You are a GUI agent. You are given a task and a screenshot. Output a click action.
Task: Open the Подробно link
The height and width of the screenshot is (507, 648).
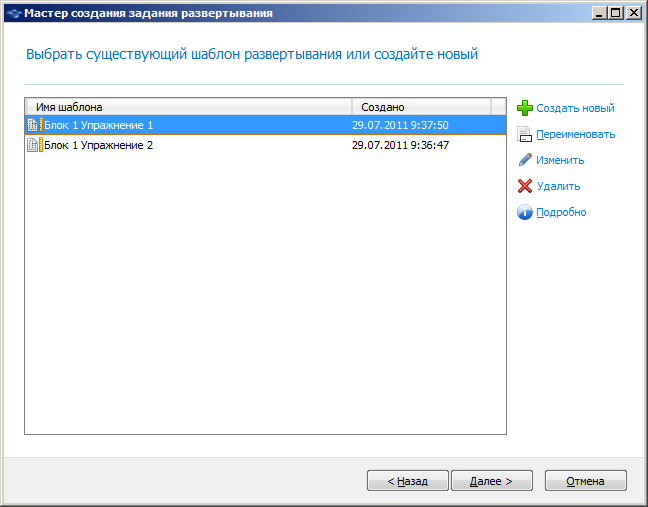(x=561, y=212)
